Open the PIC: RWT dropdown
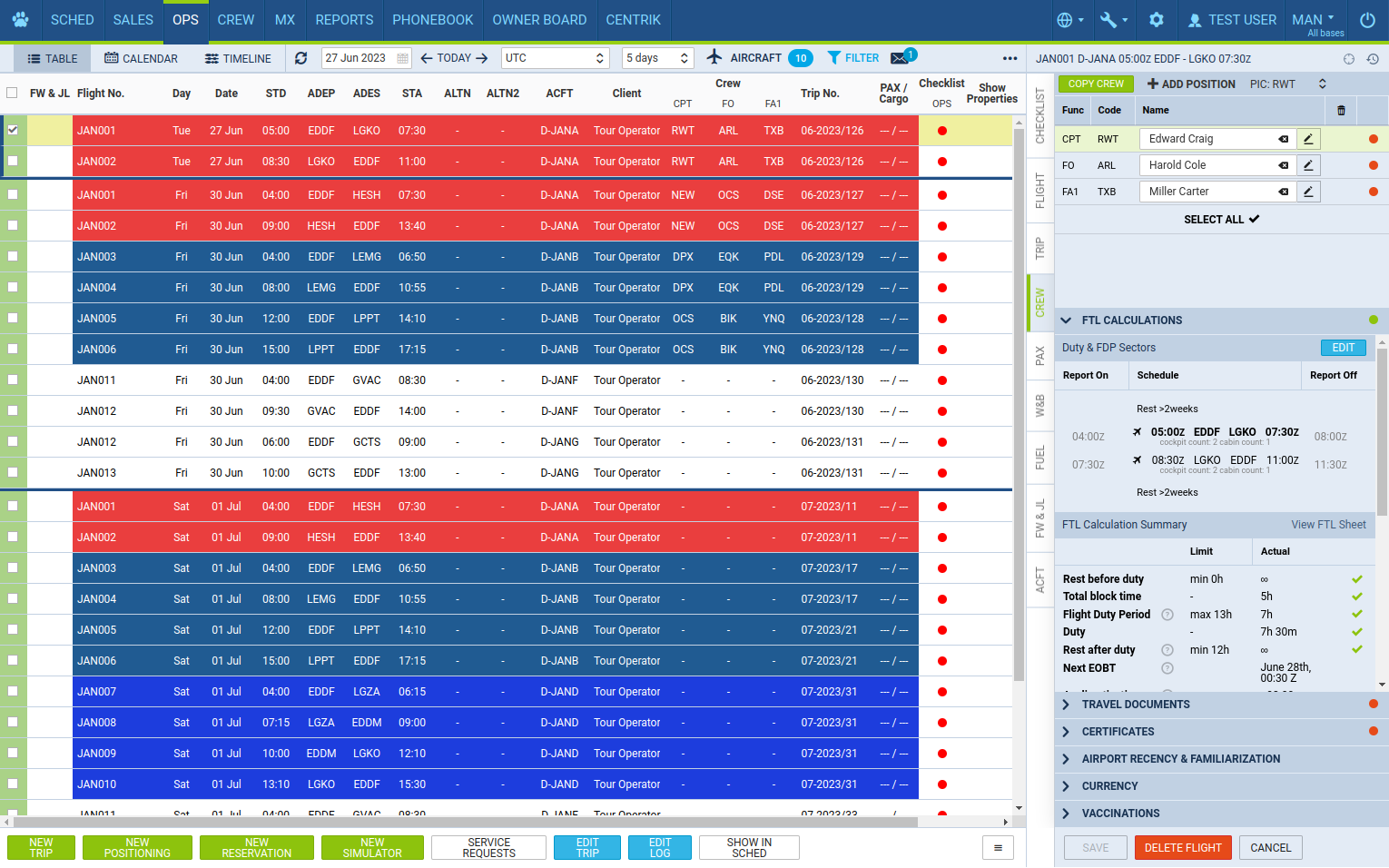The image size is (1389, 868). click(1288, 84)
